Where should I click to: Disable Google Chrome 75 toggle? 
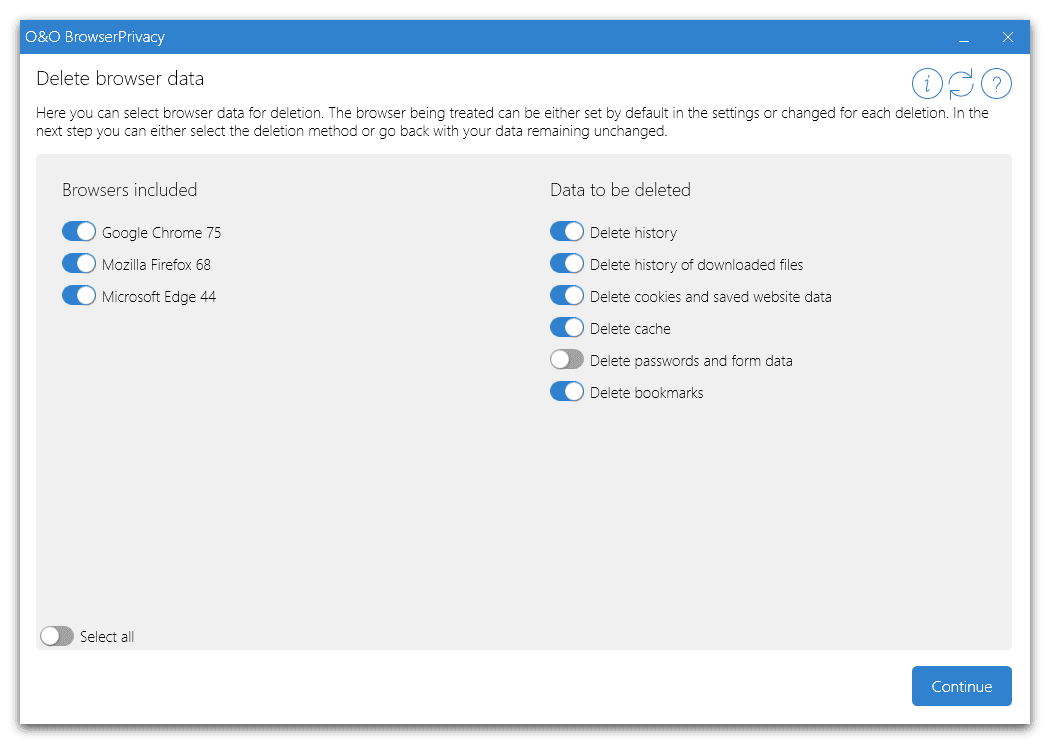[x=79, y=232]
